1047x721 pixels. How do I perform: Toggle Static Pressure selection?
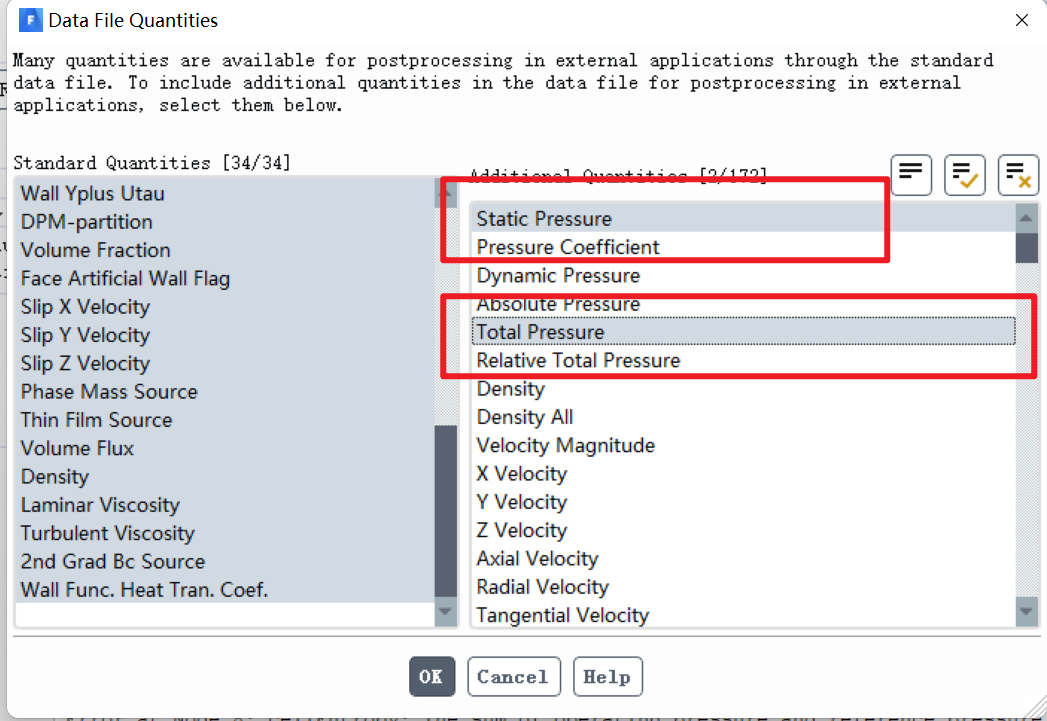pyautogui.click(x=544, y=219)
